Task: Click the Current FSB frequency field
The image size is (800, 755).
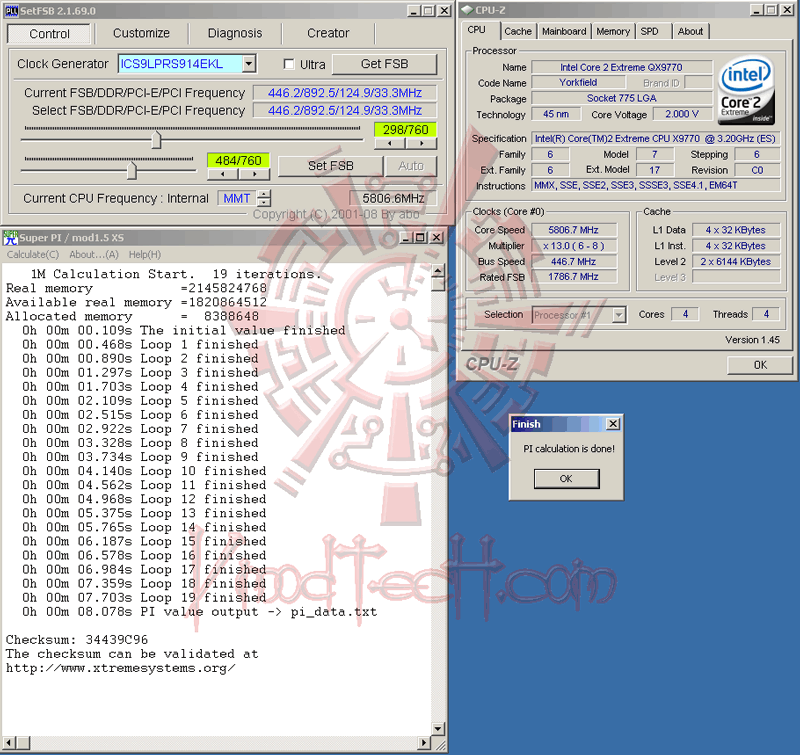Action: coord(345,93)
